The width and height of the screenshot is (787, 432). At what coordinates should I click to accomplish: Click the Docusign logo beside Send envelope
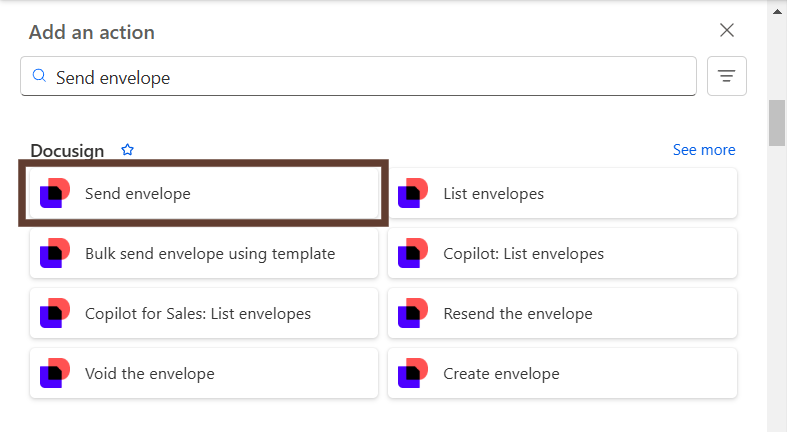click(x=55, y=193)
